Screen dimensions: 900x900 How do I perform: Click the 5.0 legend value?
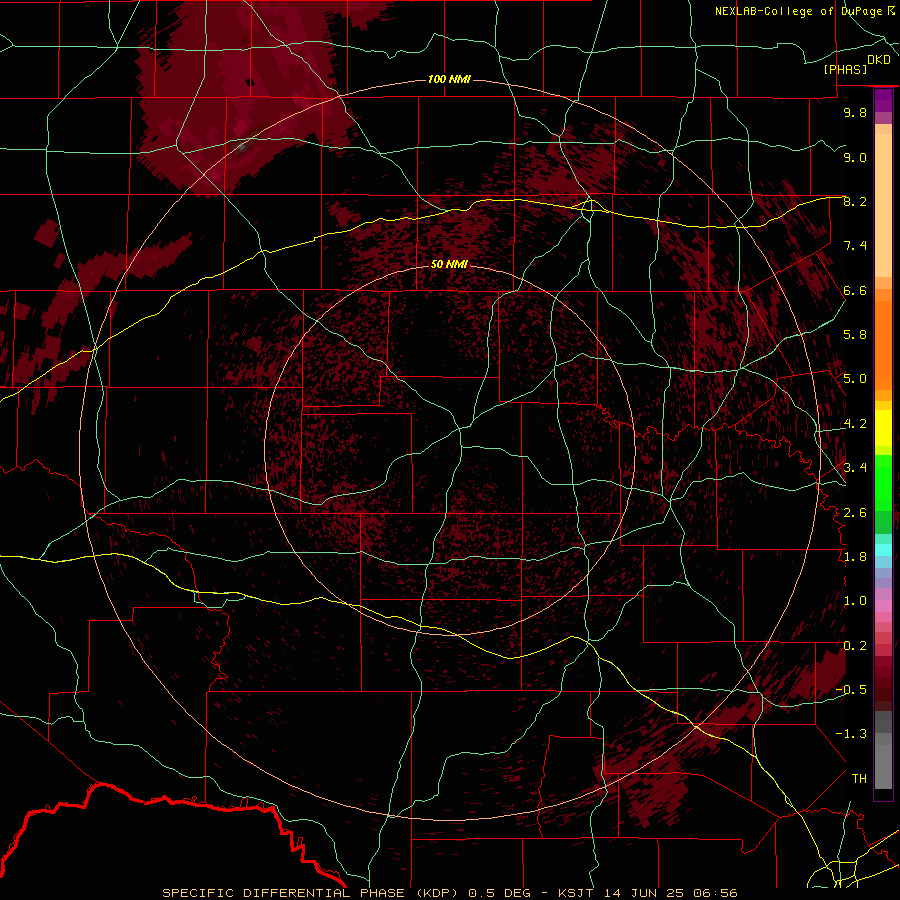855,379
